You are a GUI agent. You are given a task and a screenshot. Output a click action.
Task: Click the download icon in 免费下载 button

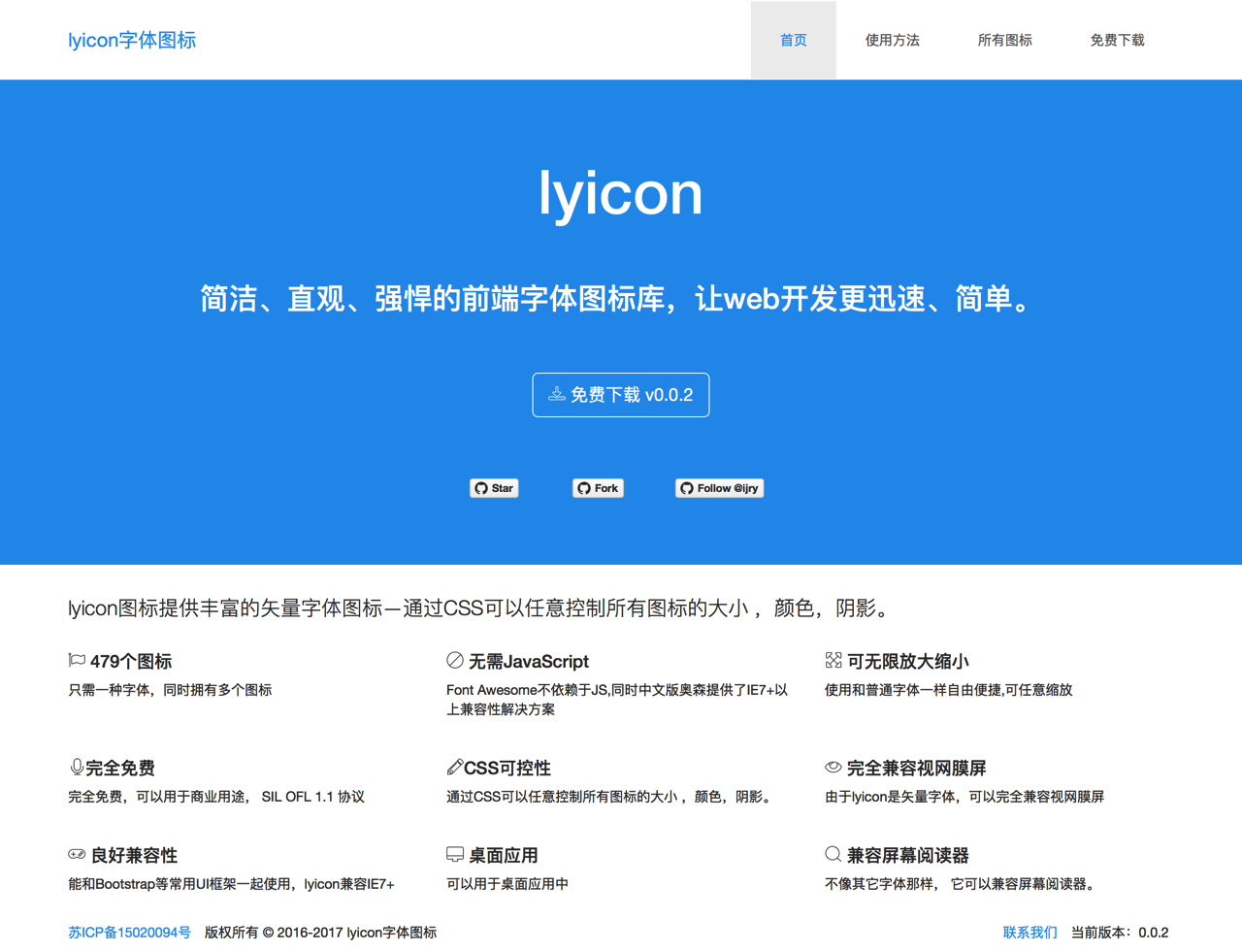(x=557, y=393)
